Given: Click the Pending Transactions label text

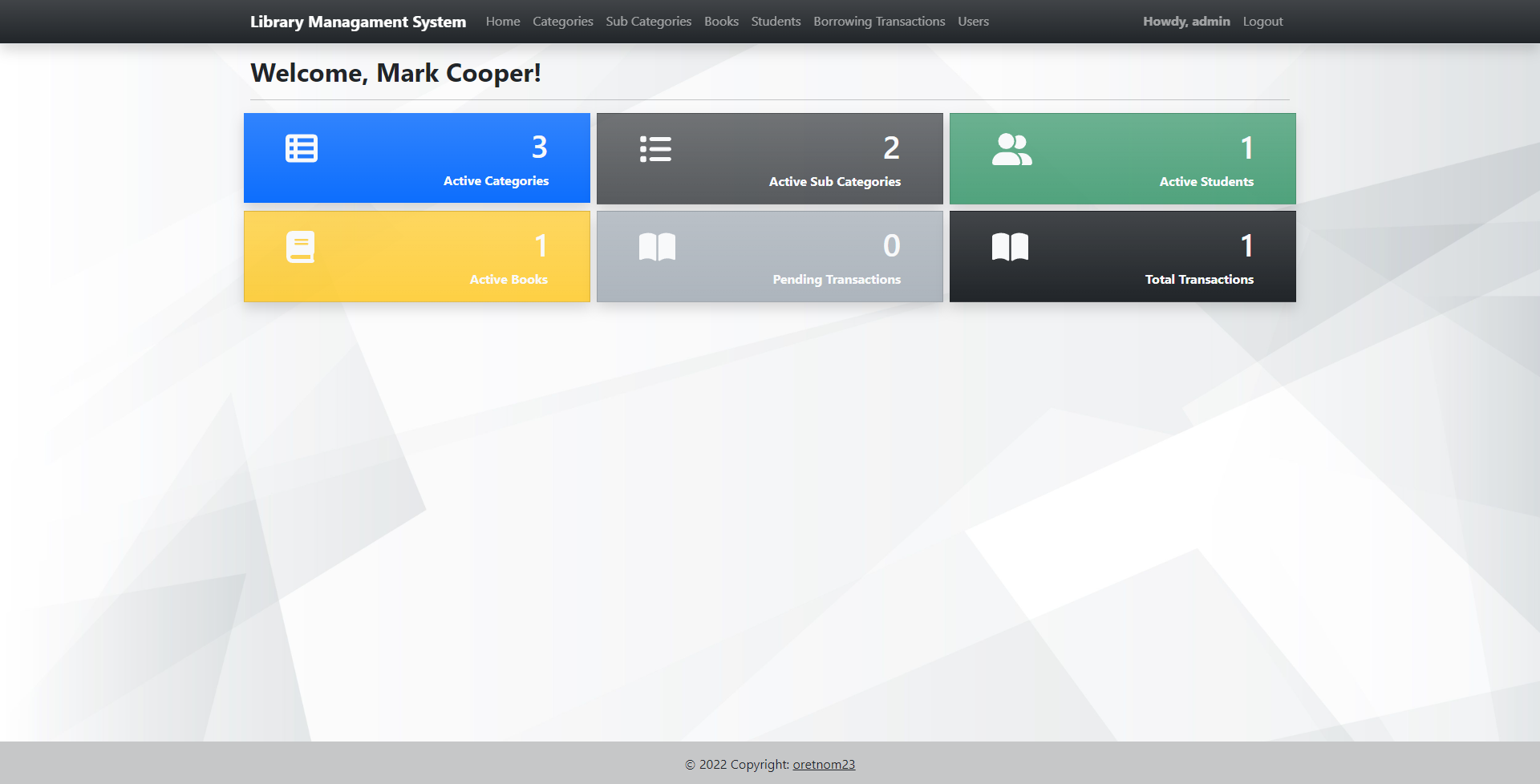Looking at the screenshot, I should pyautogui.click(x=837, y=280).
